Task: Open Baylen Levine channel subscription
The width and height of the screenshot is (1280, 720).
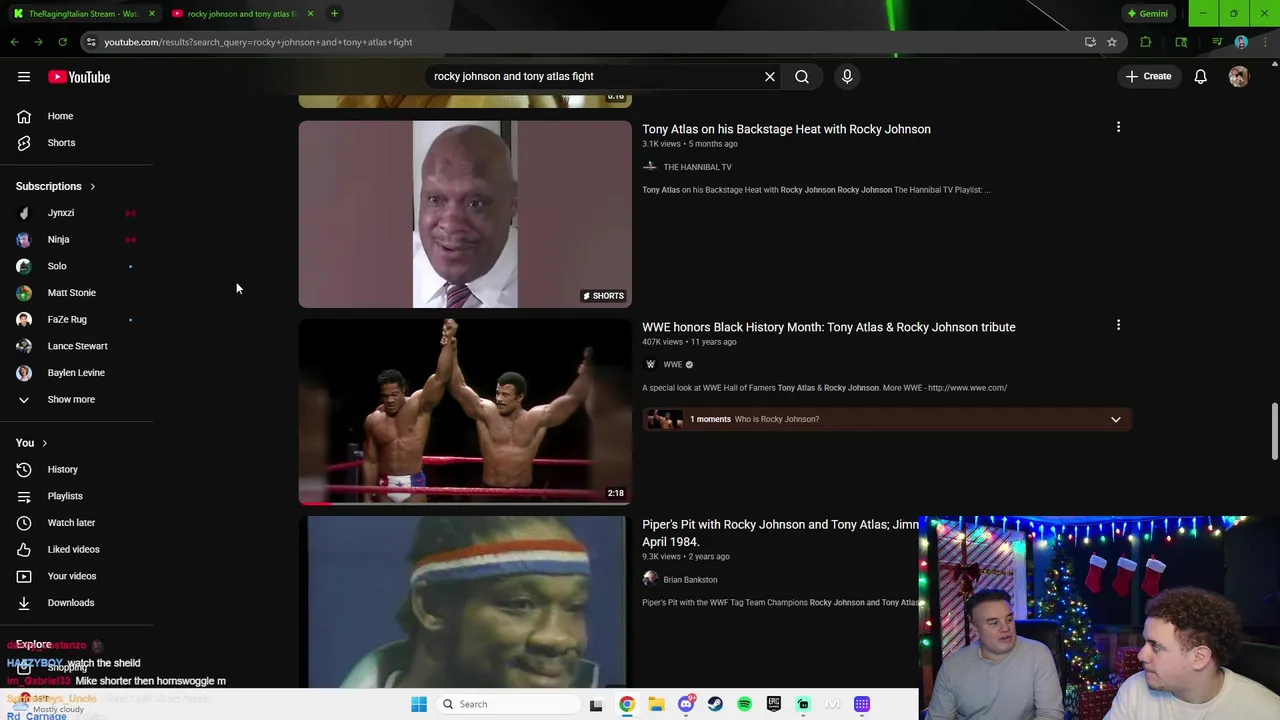Action: (x=76, y=372)
